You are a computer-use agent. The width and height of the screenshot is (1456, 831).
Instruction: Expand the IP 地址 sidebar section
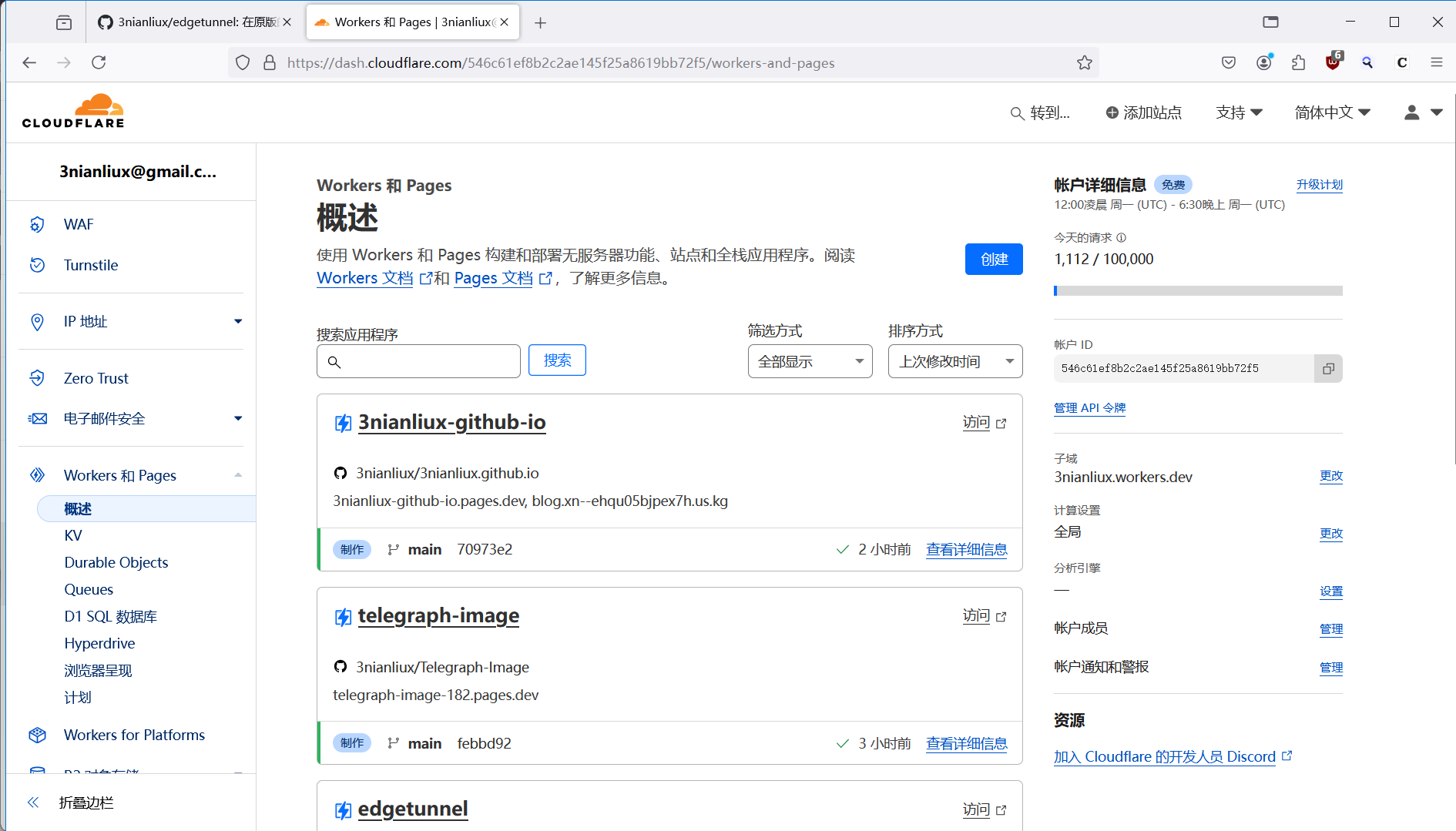[238, 321]
